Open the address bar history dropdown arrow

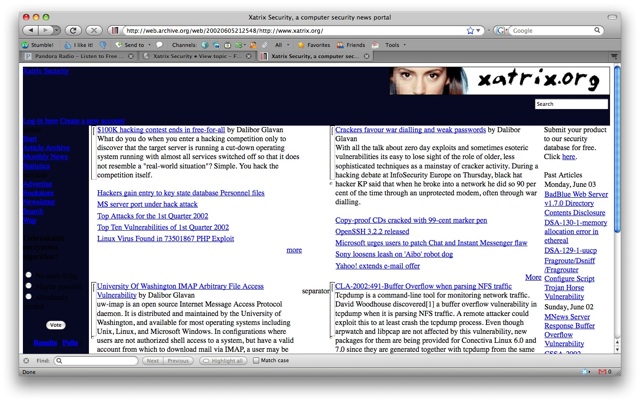point(478,31)
